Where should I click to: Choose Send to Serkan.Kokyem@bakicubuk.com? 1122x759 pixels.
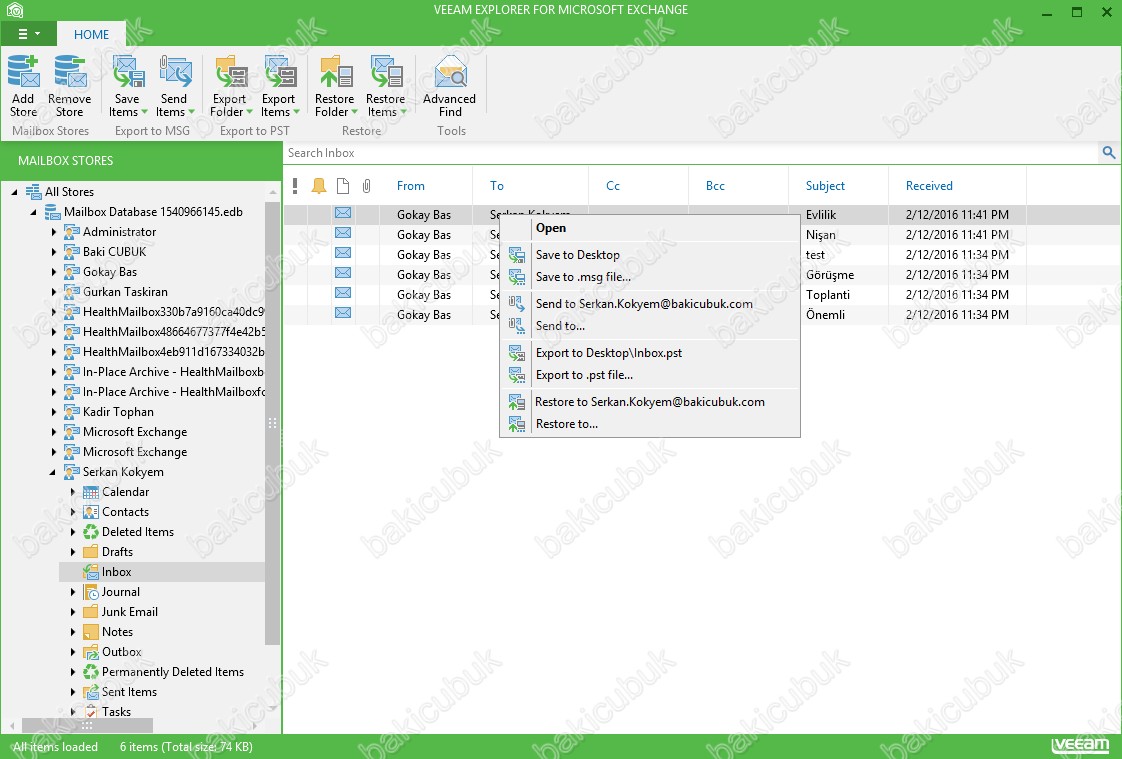650,304
